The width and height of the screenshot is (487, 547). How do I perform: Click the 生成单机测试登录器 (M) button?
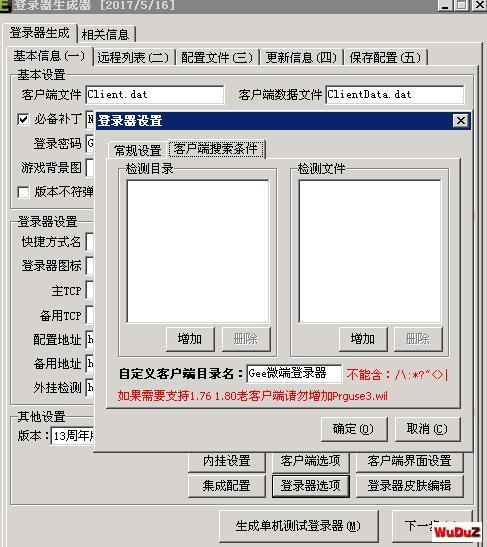click(x=299, y=525)
